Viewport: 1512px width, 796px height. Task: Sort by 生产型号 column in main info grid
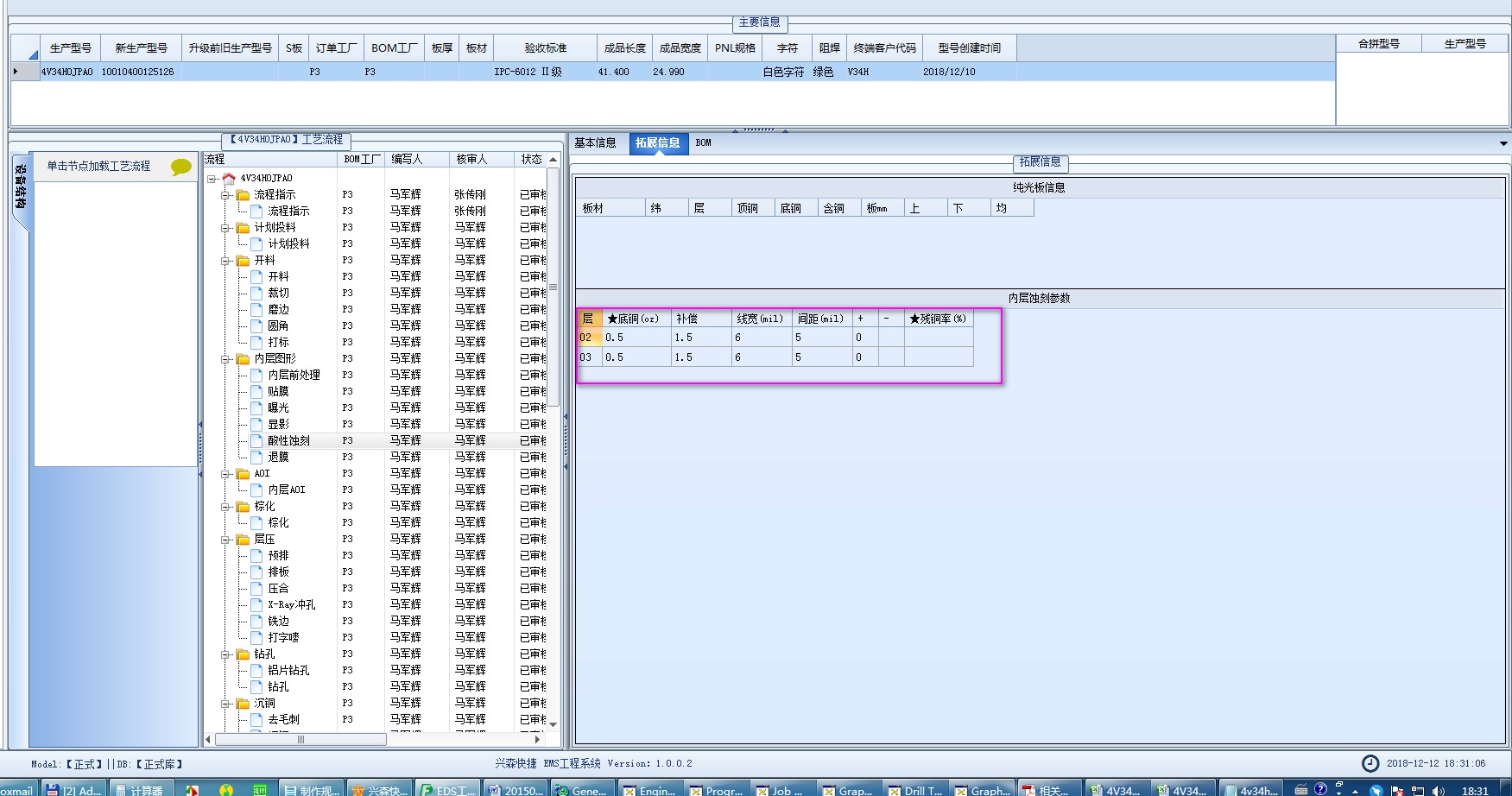[x=71, y=48]
